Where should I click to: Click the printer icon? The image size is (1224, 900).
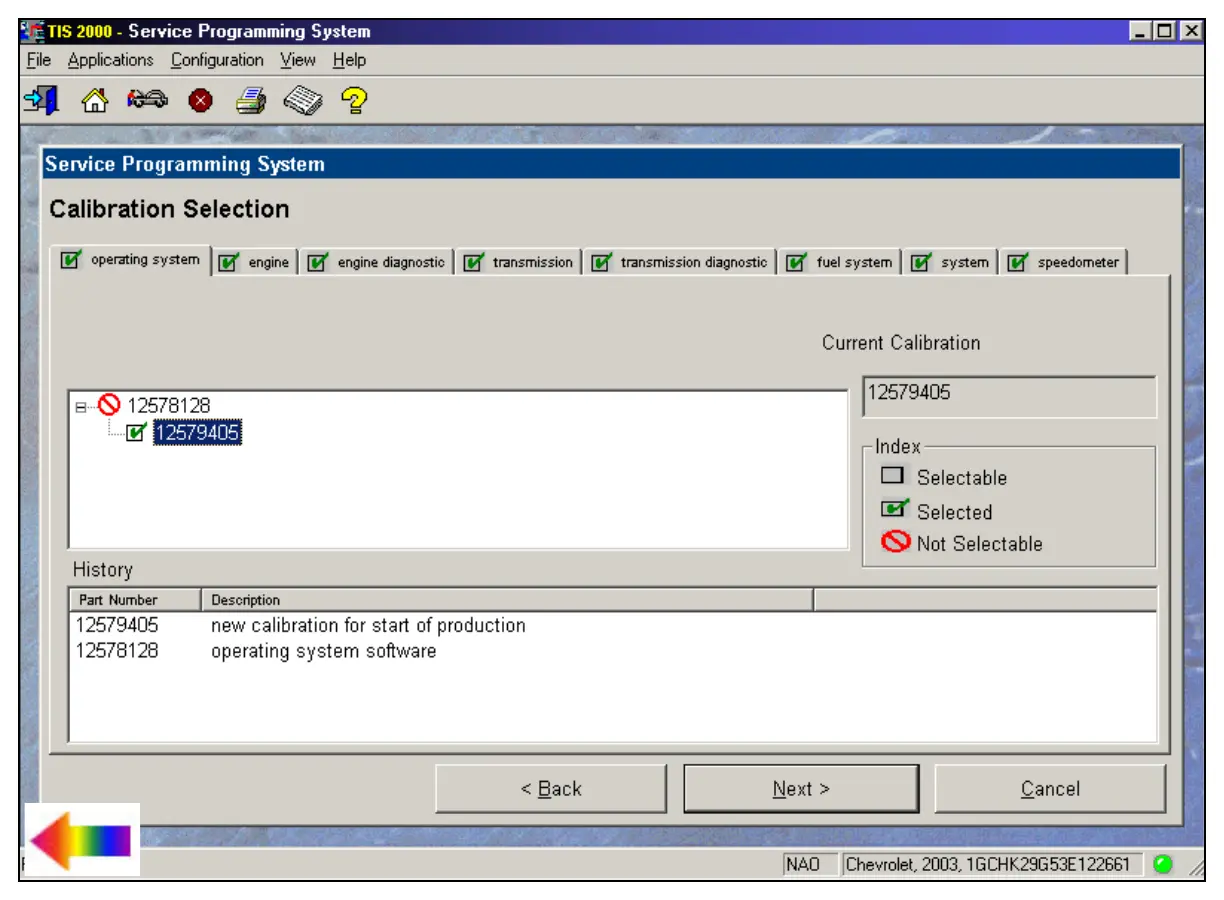tap(251, 100)
